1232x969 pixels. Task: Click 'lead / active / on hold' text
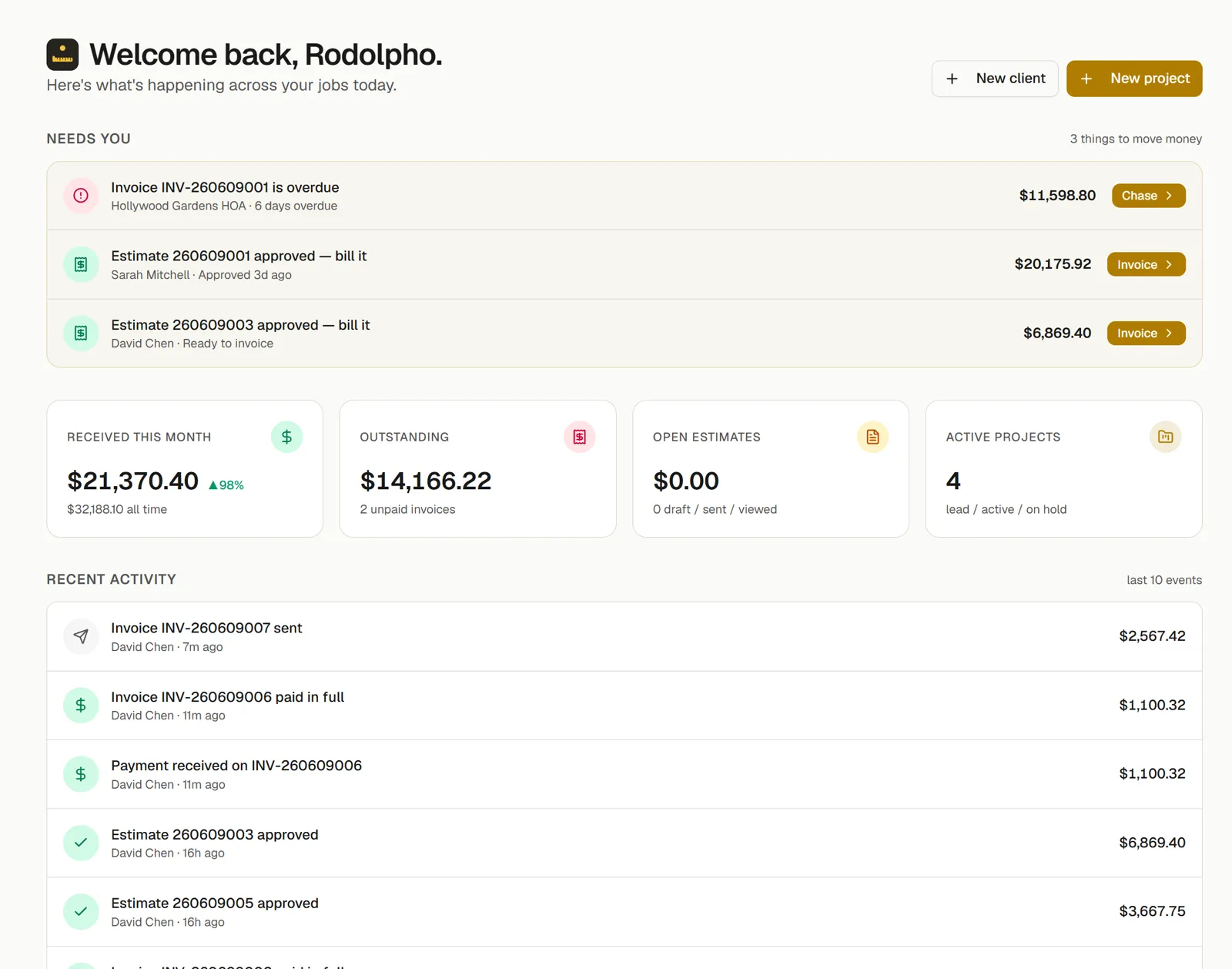(1006, 509)
